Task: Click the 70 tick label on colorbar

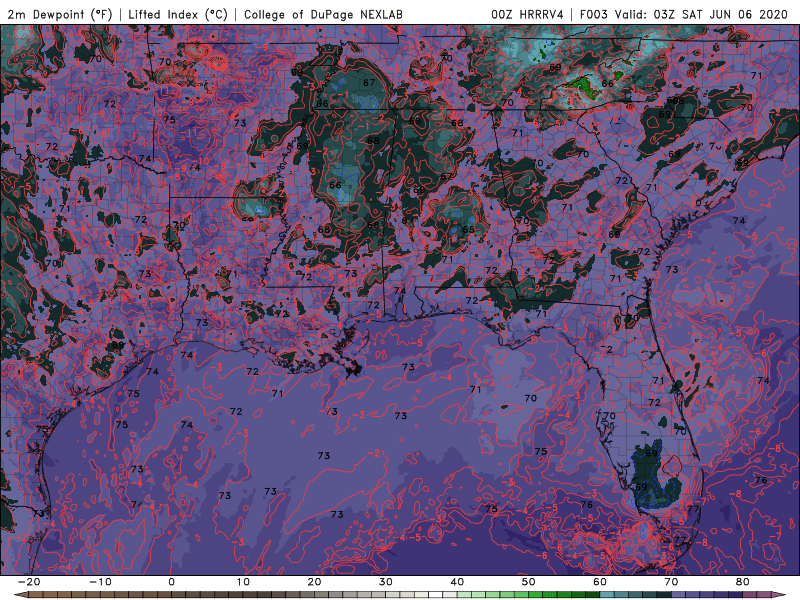Action: tap(671, 582)
